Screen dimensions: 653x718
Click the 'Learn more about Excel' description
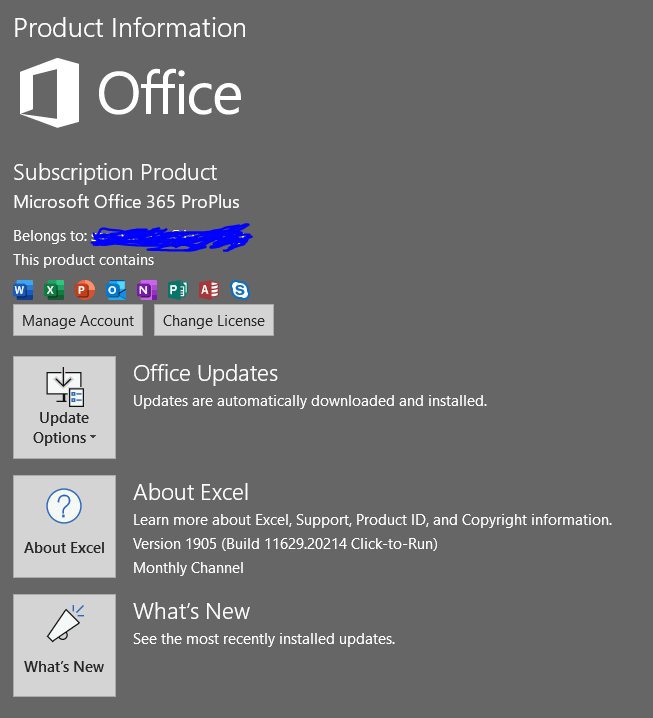373,520
